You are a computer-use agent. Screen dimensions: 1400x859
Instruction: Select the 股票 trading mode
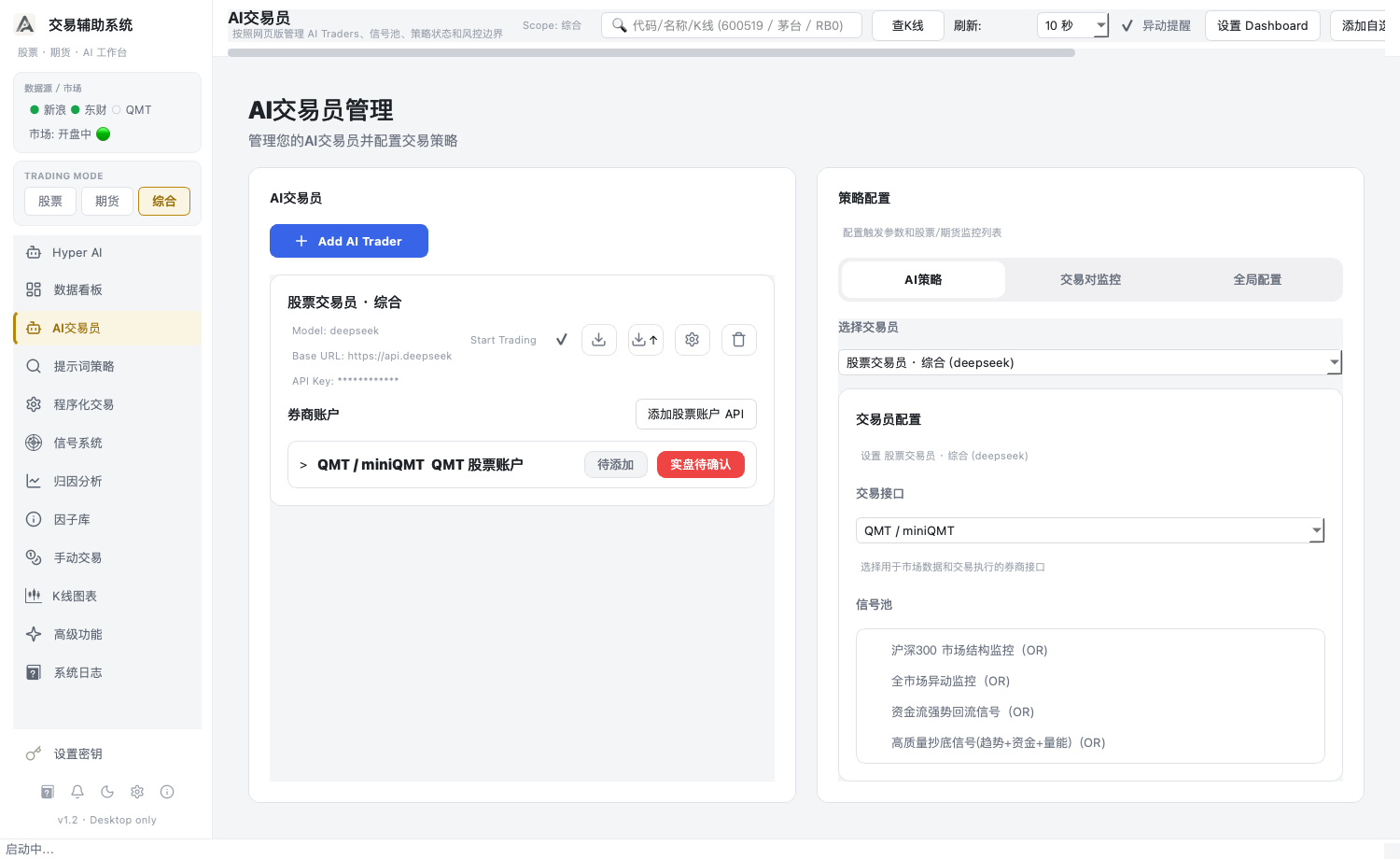(50, 201)
